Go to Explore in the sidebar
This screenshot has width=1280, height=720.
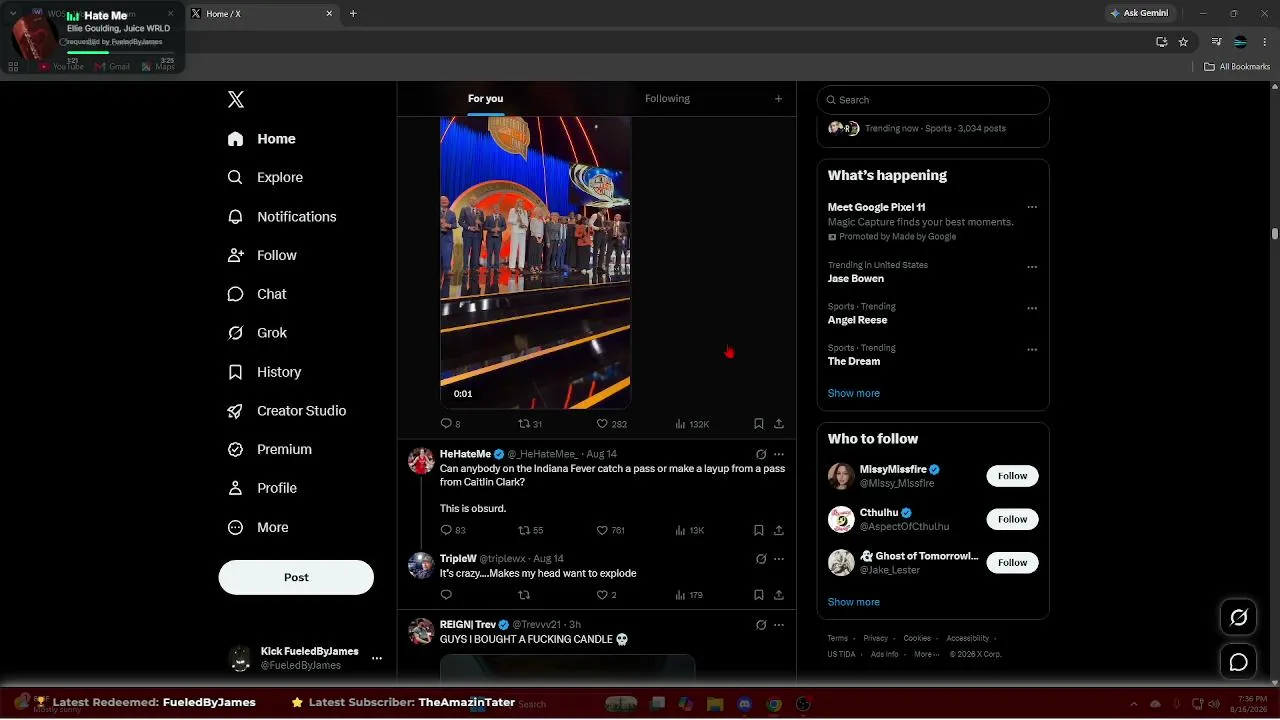click(265, 177)
